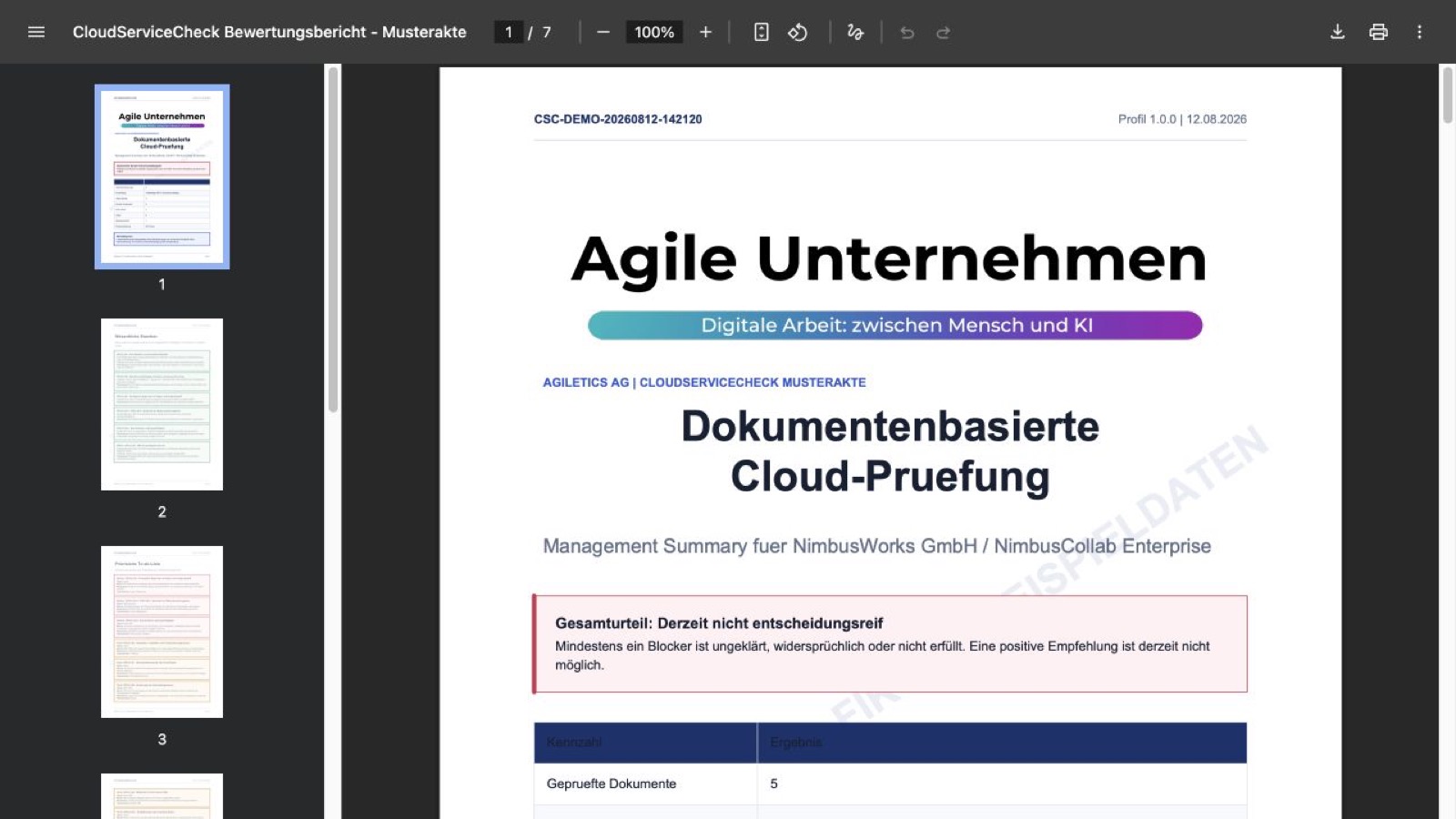Click Gesamturteil: Derzeit nicht entscheidungsreif heading
The height and width of the screenshot is (819, 1456).
pos(719,623)
